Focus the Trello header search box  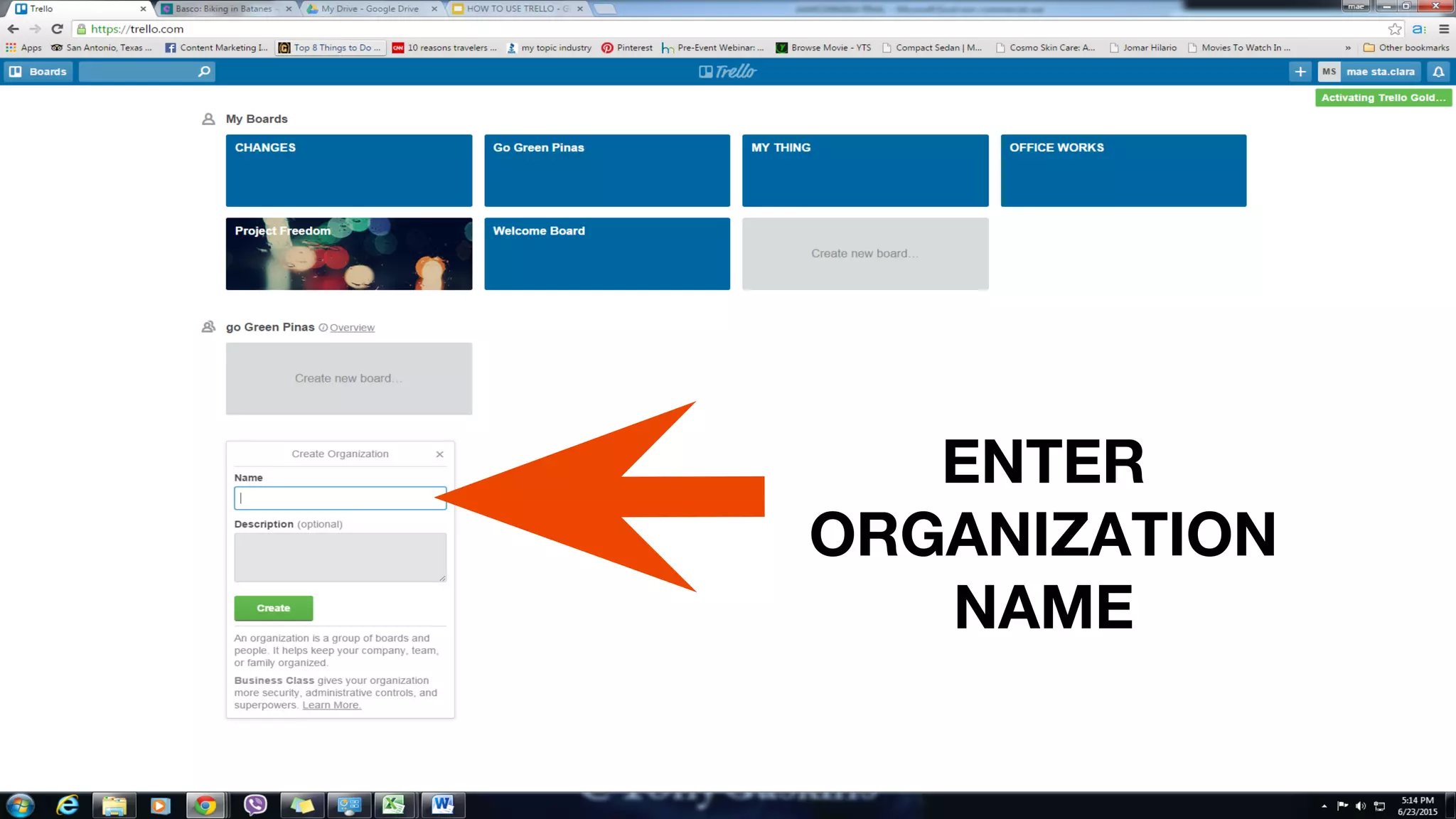click(x=146, y=72)
